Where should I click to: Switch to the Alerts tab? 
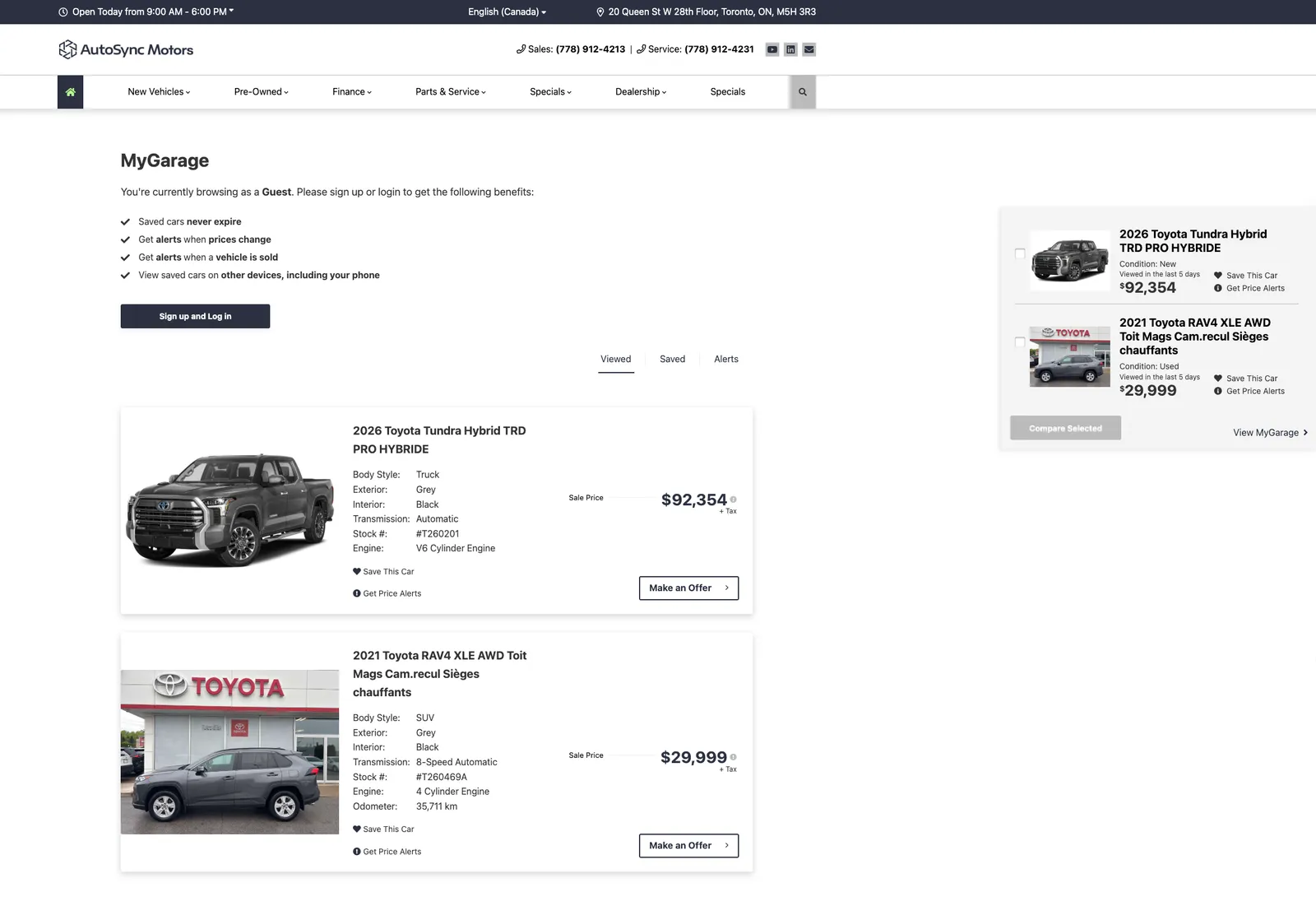tap(726, 360)
